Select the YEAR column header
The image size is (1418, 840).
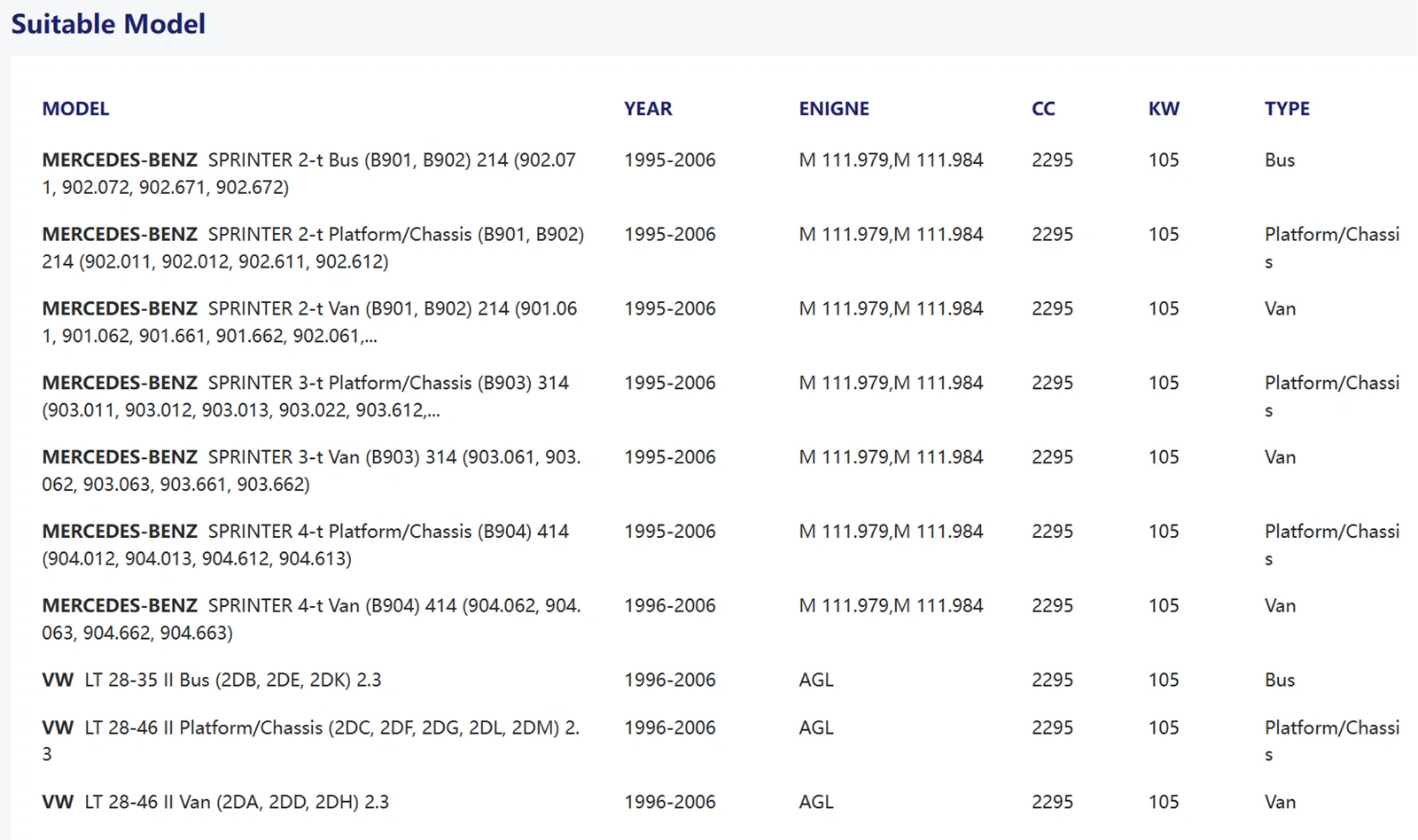pyautogui.click(x=648, y=109)
